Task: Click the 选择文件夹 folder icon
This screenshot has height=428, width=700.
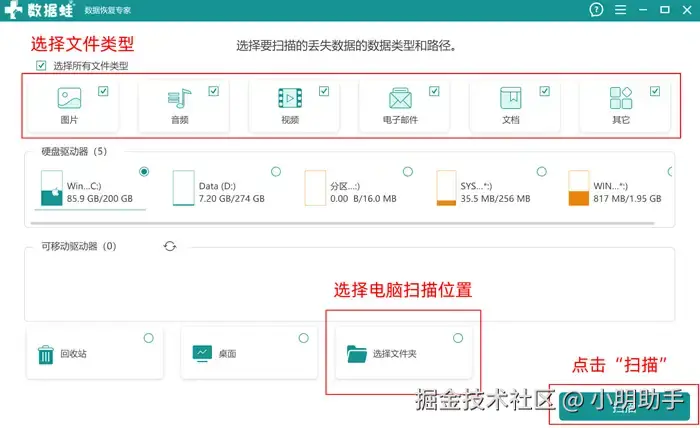Action: (356, 354)
